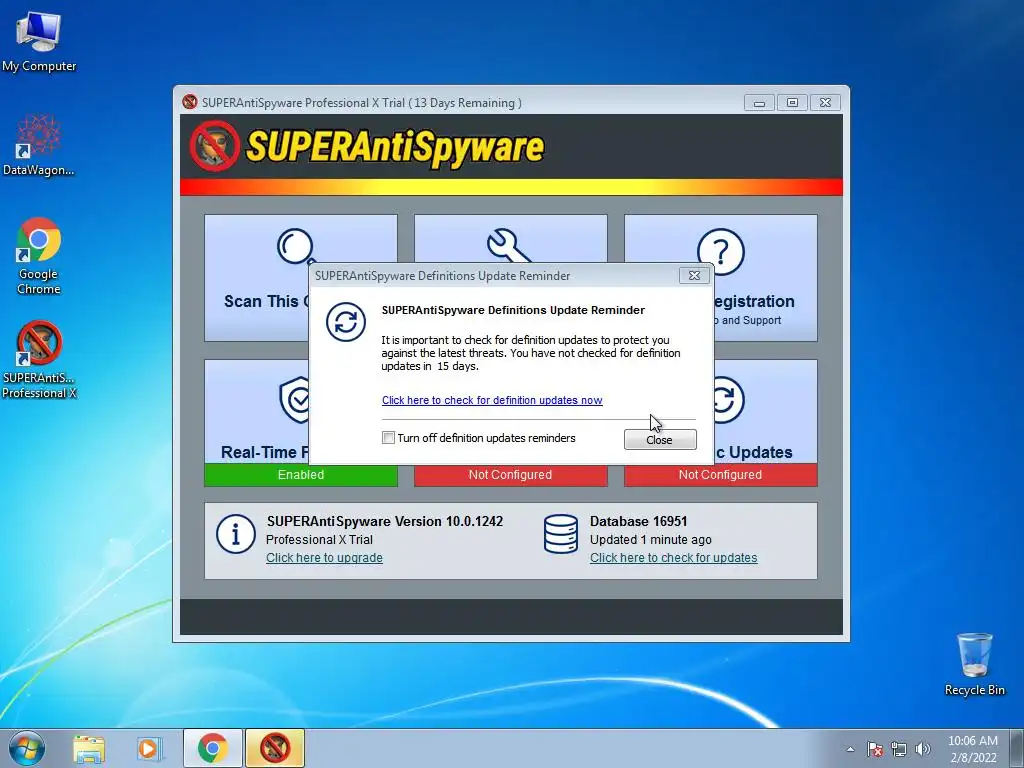Open Windows Explorer from the taskbar
This screenshot has height=768, width=1024.
click(x=89, y=748)
